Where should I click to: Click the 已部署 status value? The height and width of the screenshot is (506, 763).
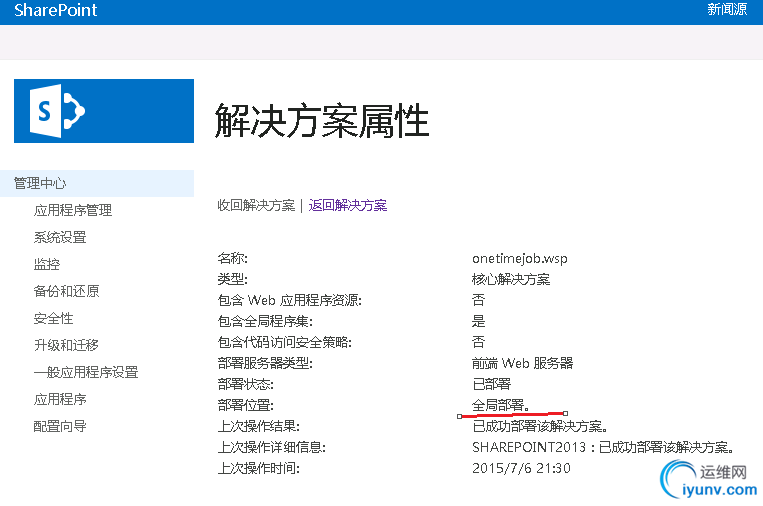click(491, 384)
